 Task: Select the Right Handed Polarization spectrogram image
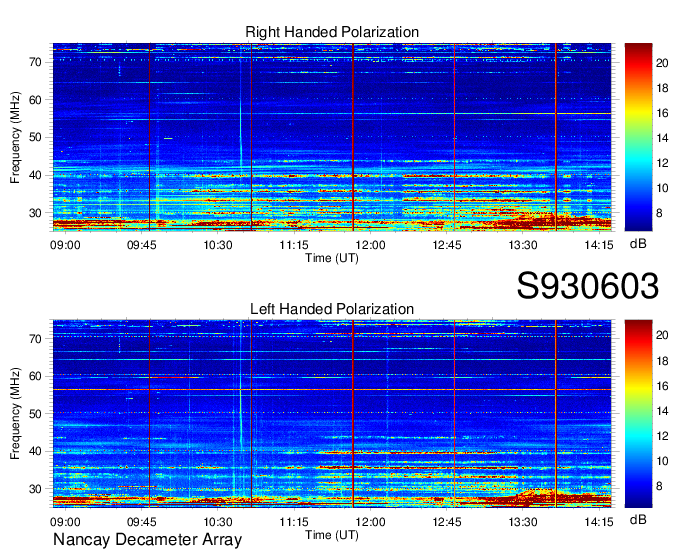coord(332,137)
